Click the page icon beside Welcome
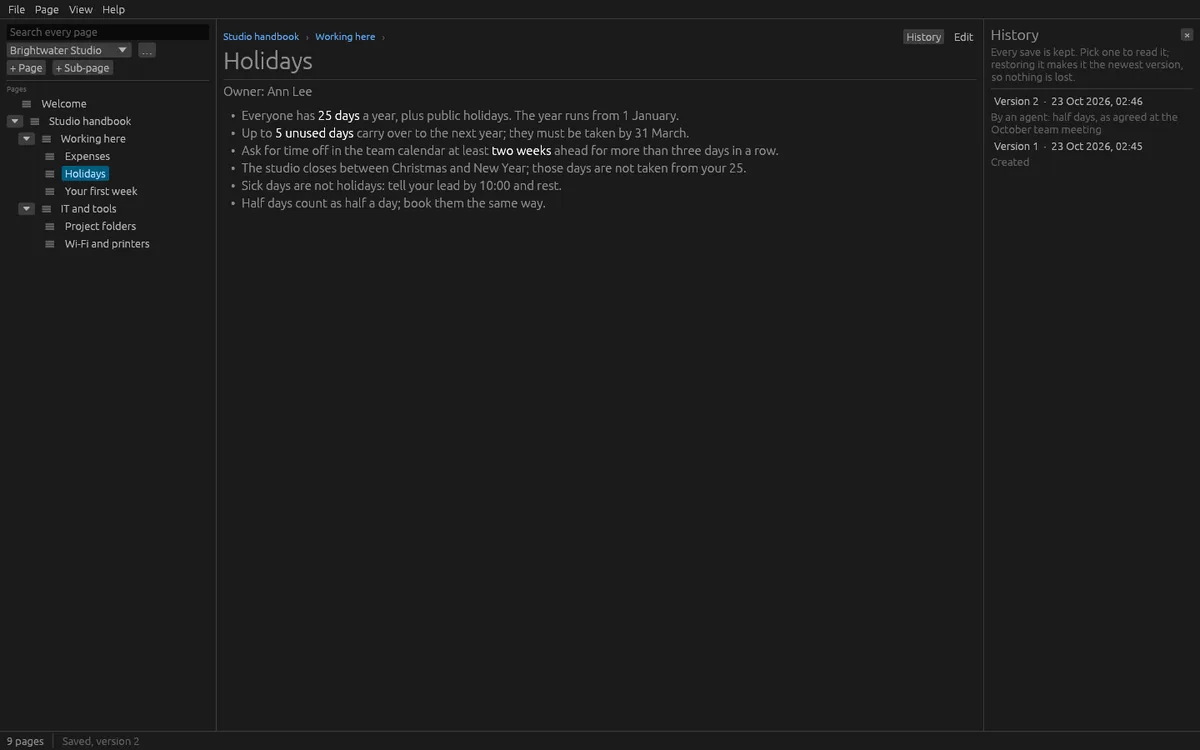The height and width of the screenshot is (750, 1200). [x=27, y=104]
